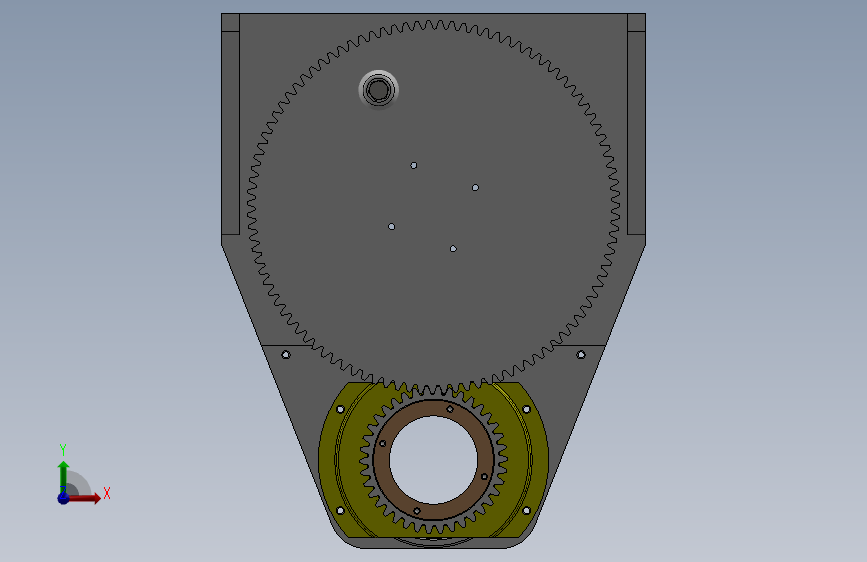Select the topmost small hole on large gear
The image size is (867, 562).
coord(414,165)
